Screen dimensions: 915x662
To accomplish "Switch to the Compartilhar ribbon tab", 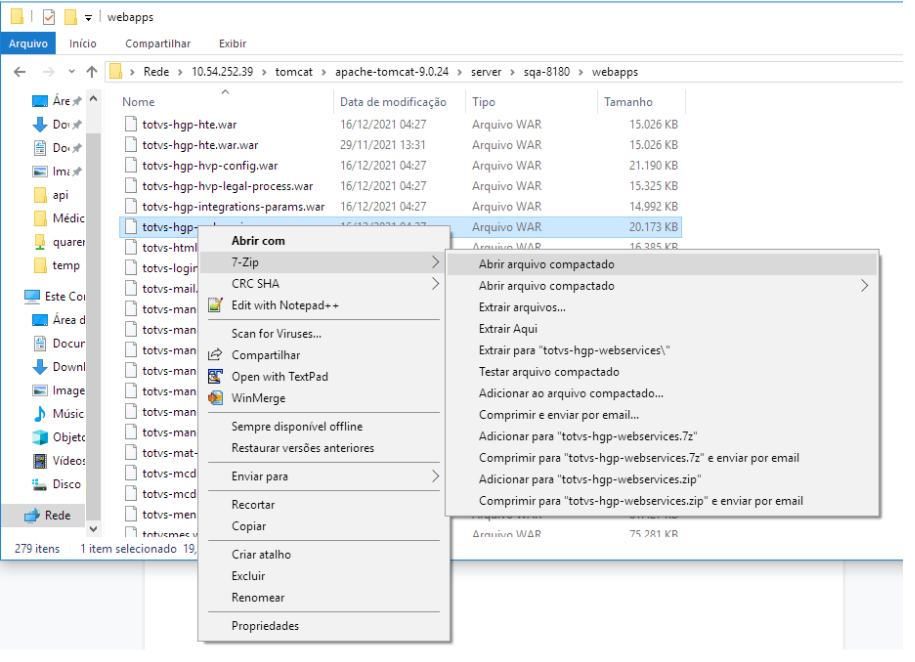I will point(158,44).
